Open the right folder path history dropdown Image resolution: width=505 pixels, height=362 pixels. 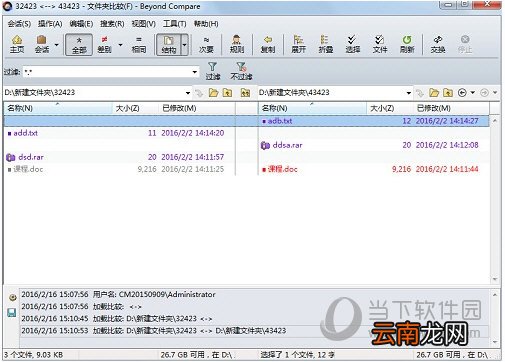409,93
